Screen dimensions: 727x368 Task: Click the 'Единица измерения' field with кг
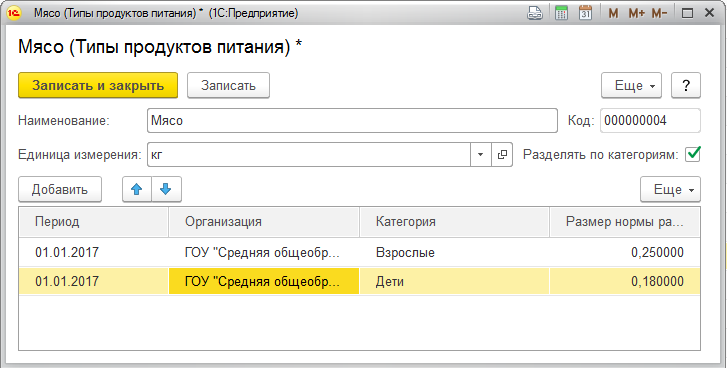click(309, 154)
